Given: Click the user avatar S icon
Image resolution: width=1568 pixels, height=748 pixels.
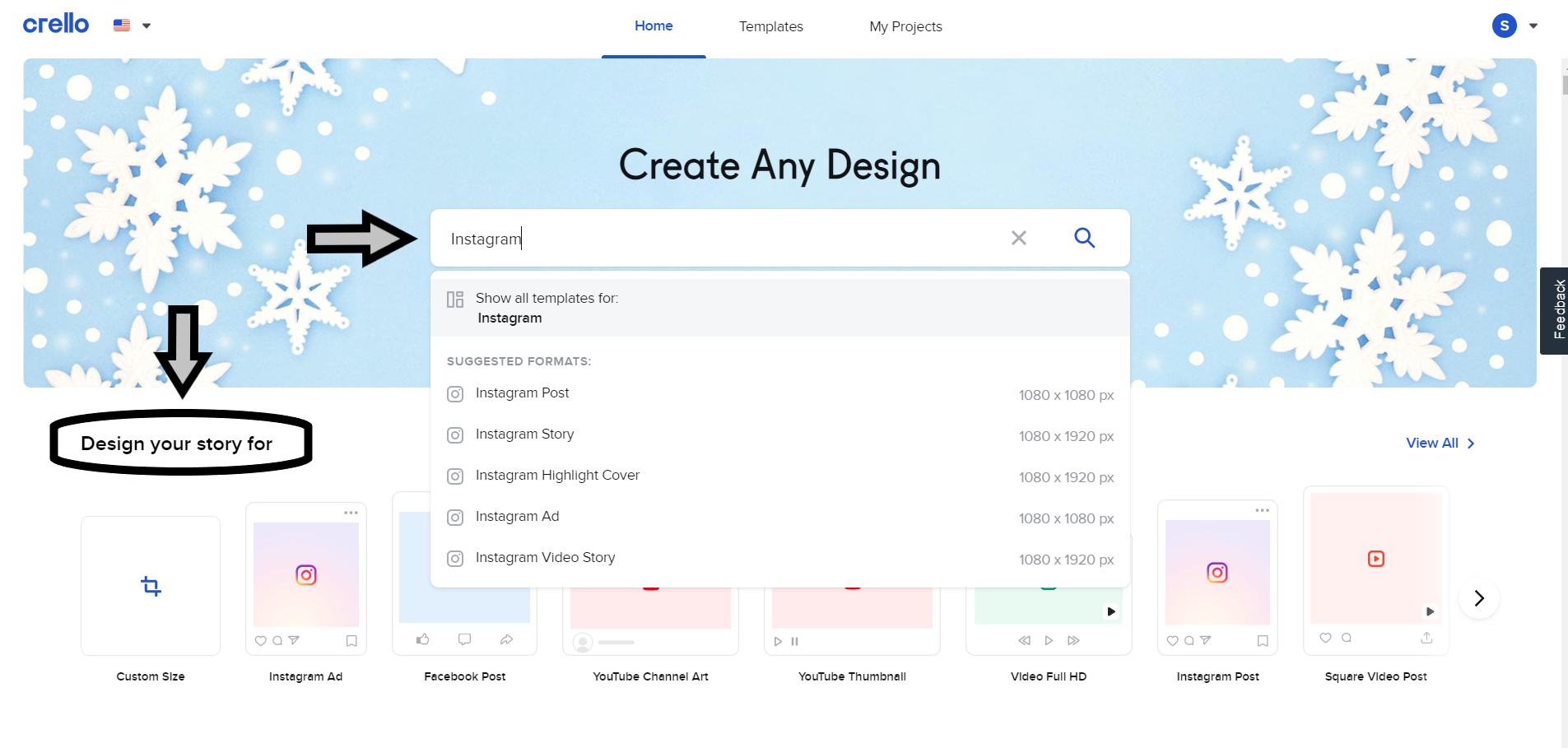Looking at the screenshot, I should click(x=1504, y=26).
